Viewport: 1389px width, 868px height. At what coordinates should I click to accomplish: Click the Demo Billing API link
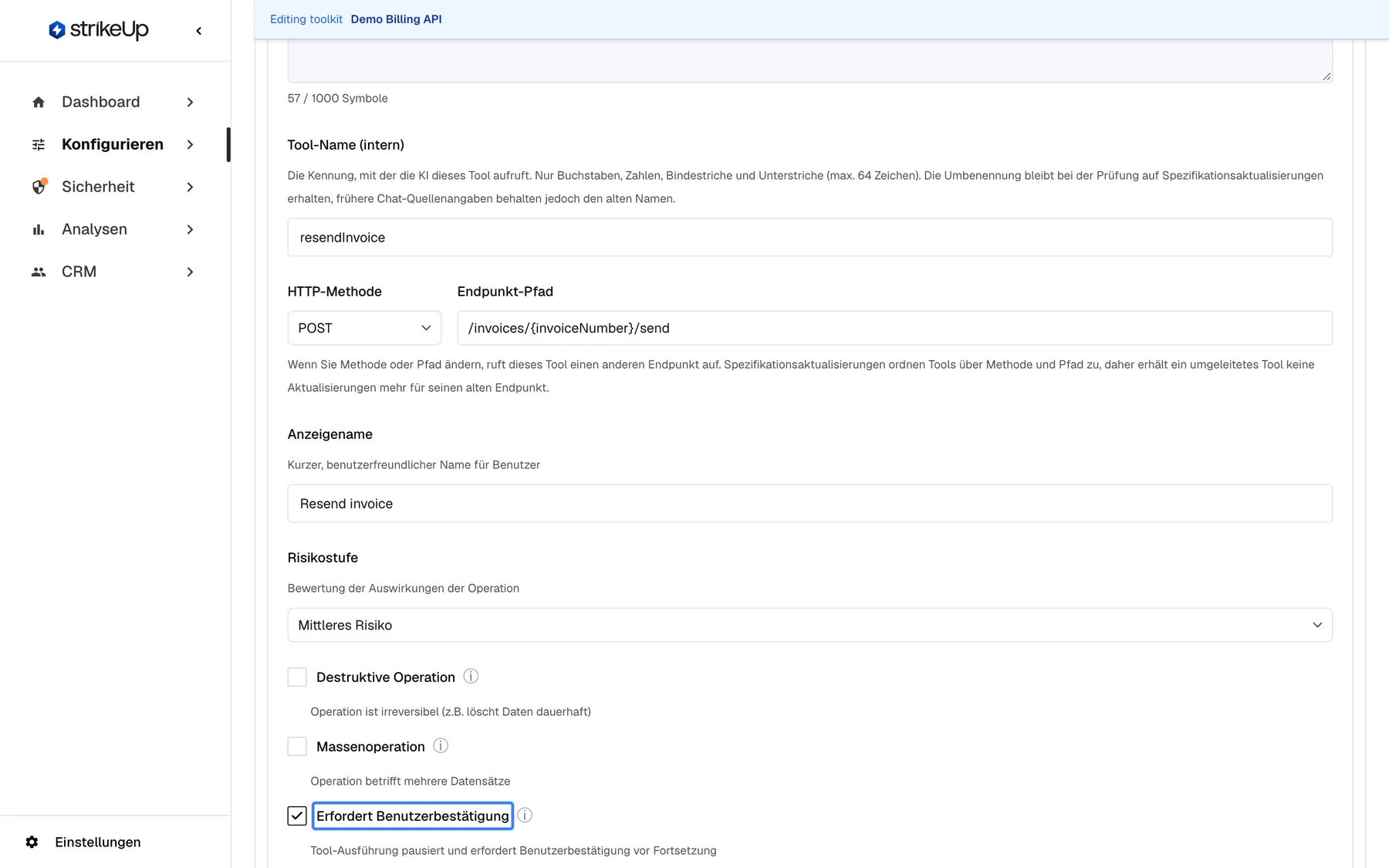pos(396,19)
